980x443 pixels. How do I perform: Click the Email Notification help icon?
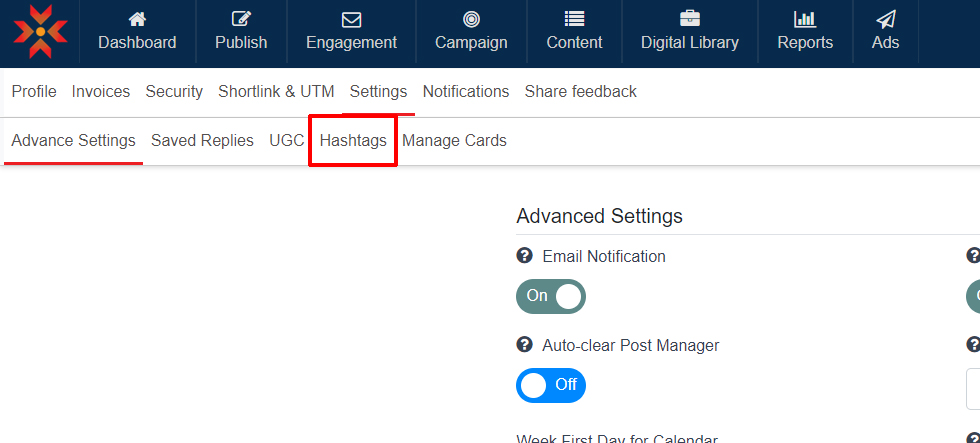(524, 256)
